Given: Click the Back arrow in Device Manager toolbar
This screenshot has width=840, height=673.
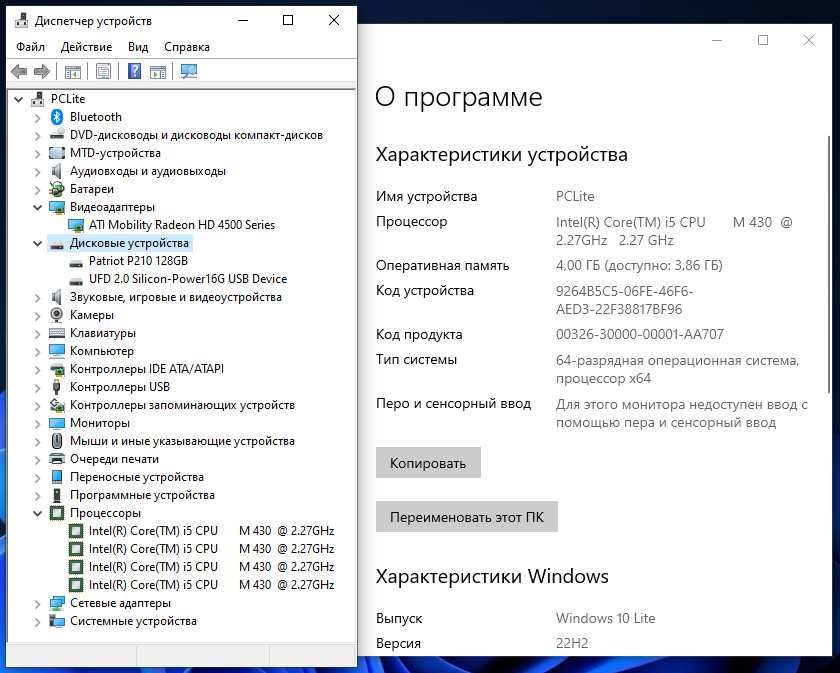Looking at the screenshot, I should pyautogui.click(x=19, y=71).
